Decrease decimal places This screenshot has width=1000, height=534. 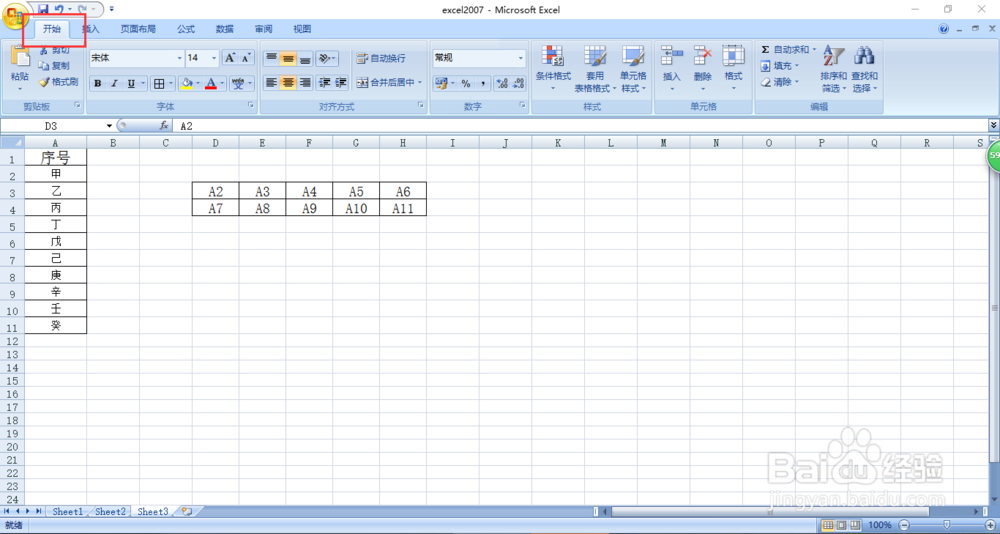518,84
